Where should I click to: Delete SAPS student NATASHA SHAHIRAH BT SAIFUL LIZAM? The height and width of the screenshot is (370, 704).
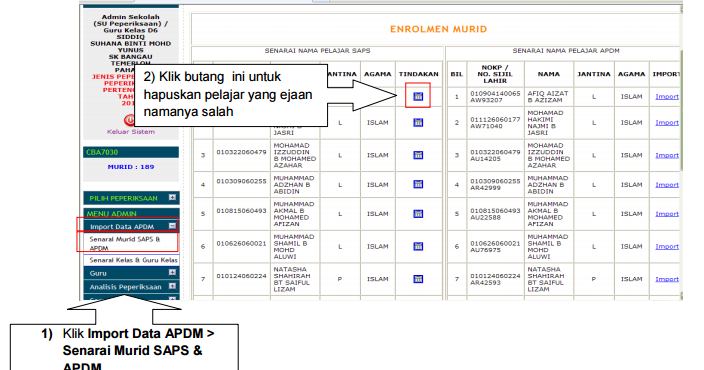(418, 279)
